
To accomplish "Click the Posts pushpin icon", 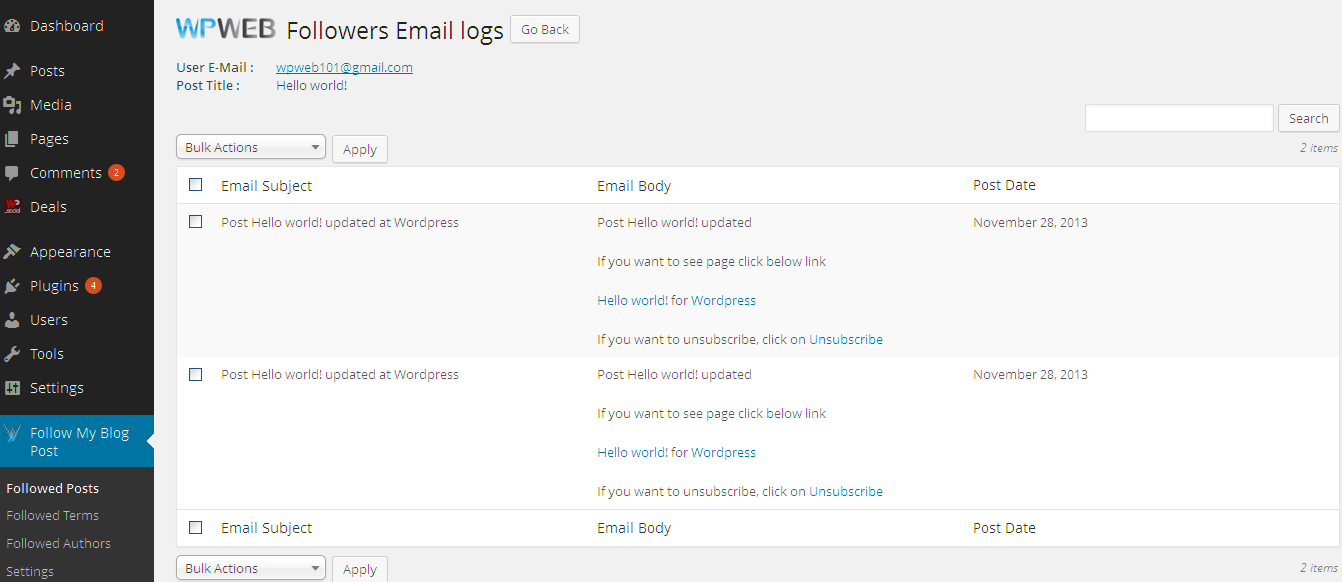I will [x=13, y=71].
